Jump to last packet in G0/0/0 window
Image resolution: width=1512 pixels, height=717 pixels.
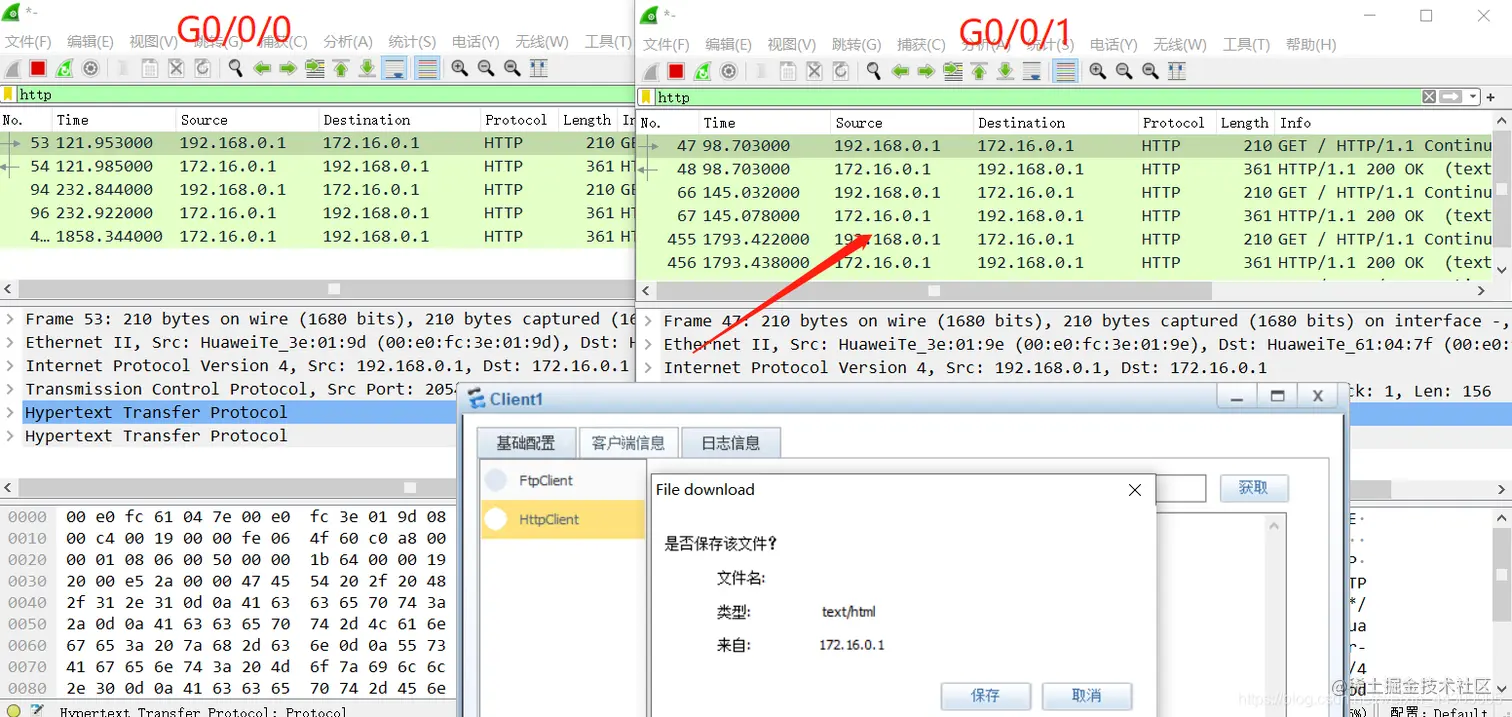tap(366, 68)
